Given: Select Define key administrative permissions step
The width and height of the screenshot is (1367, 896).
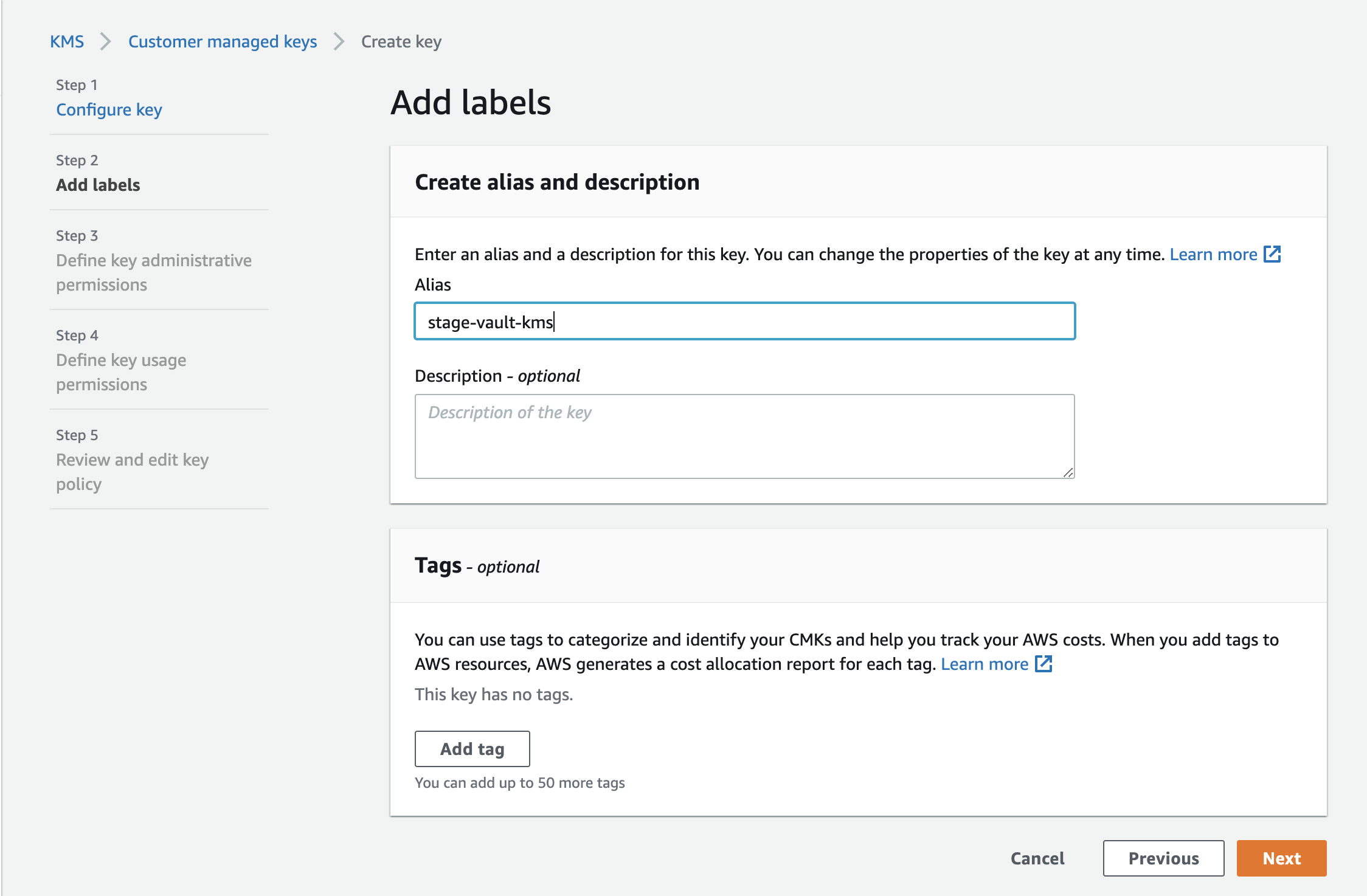Looking at the screenshot, I should tap(154, 272).
